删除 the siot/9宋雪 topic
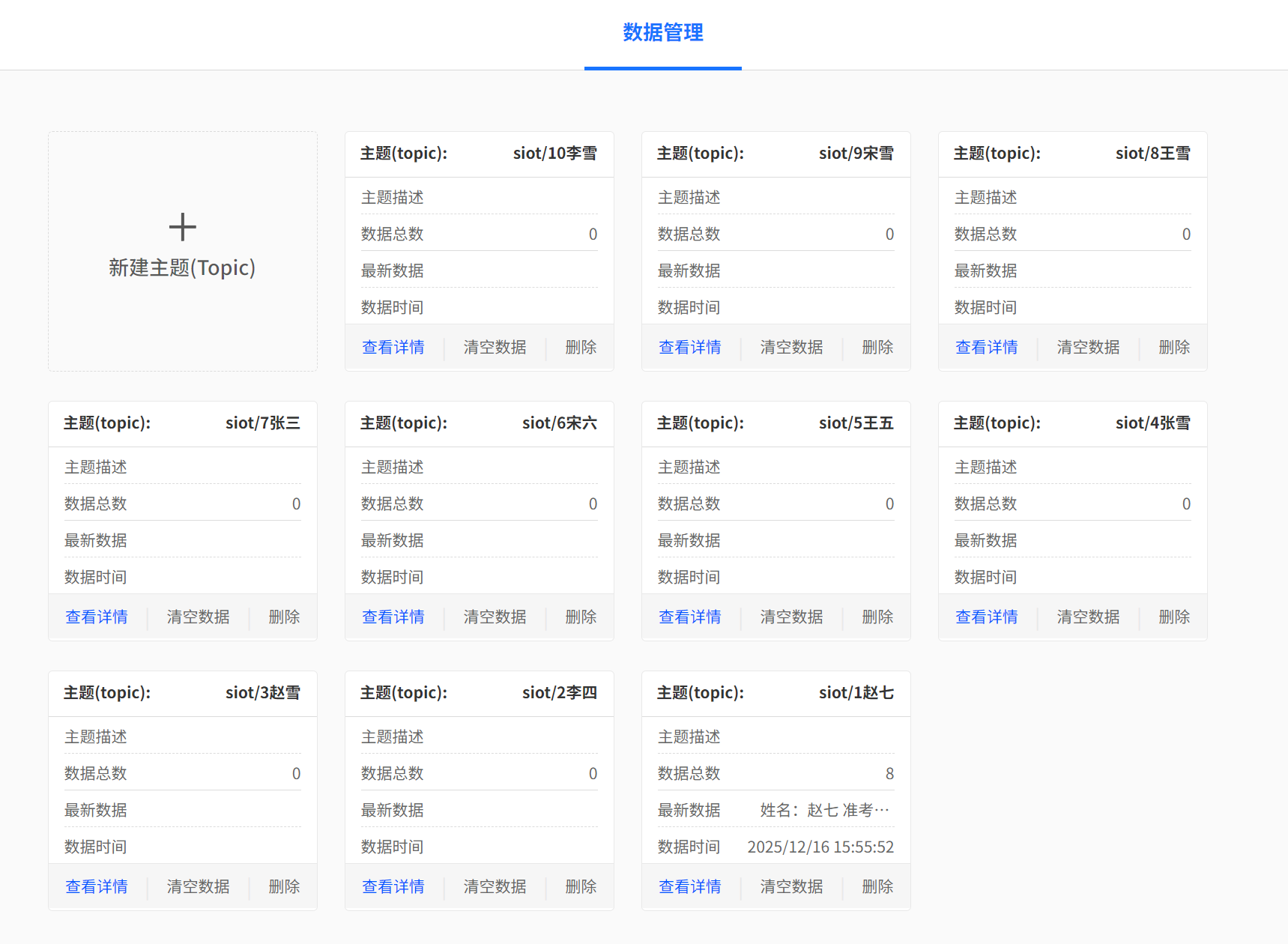This screenshot has width=1288, height=944. click(876, 347)
